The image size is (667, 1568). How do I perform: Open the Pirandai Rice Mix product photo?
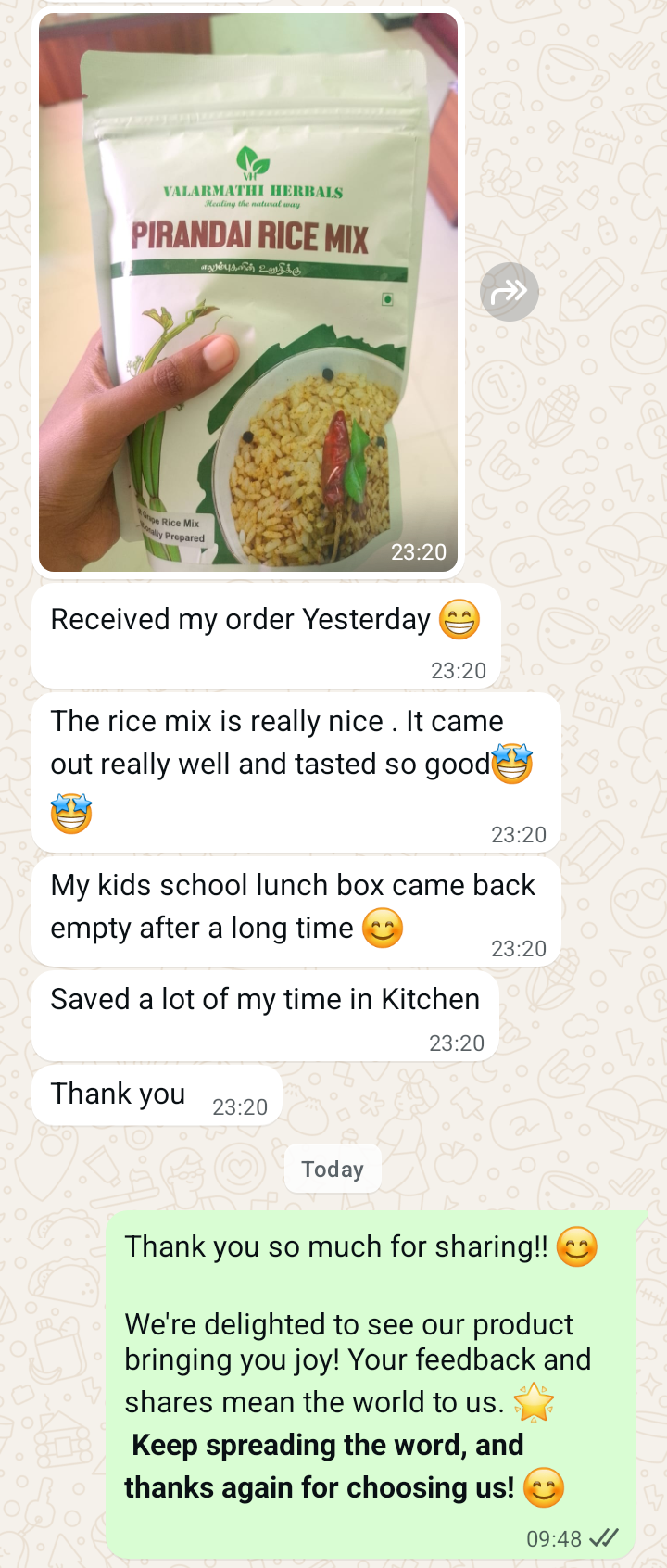pyautogui.click(x=248, y=292)
